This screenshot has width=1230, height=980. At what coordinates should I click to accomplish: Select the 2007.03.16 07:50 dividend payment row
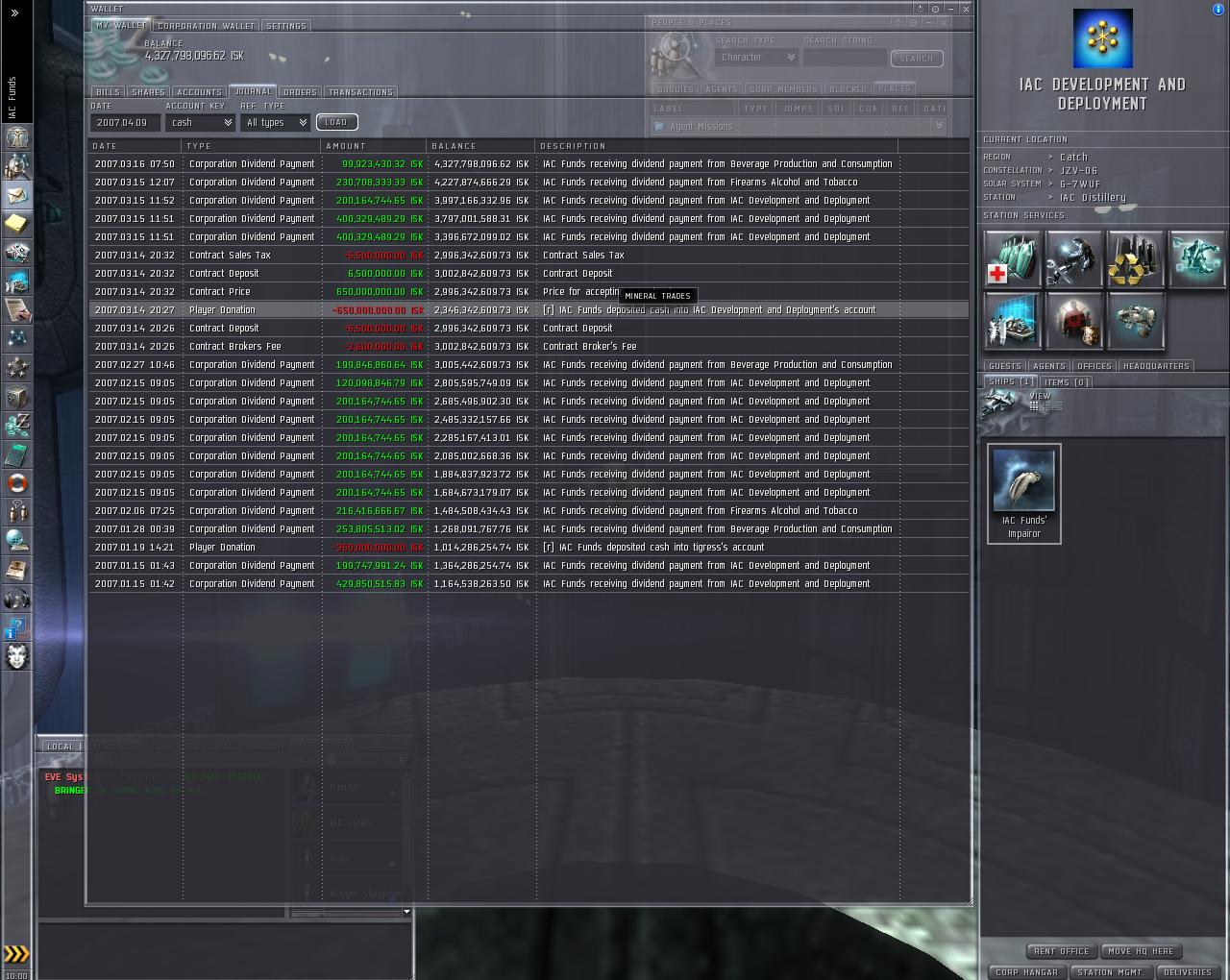(529, 164)
